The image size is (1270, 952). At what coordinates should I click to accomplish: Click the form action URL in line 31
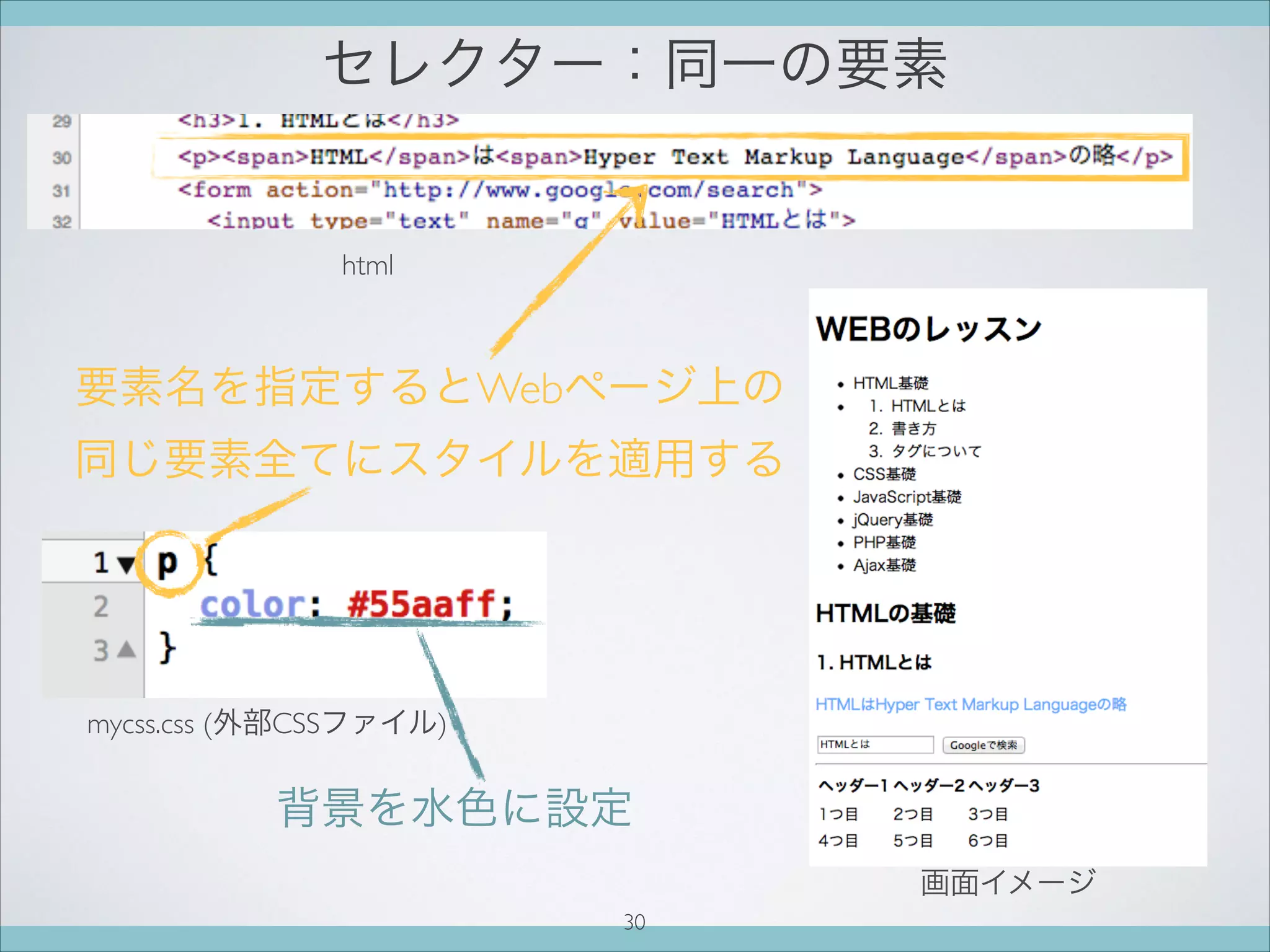click(x=590, y=190)
